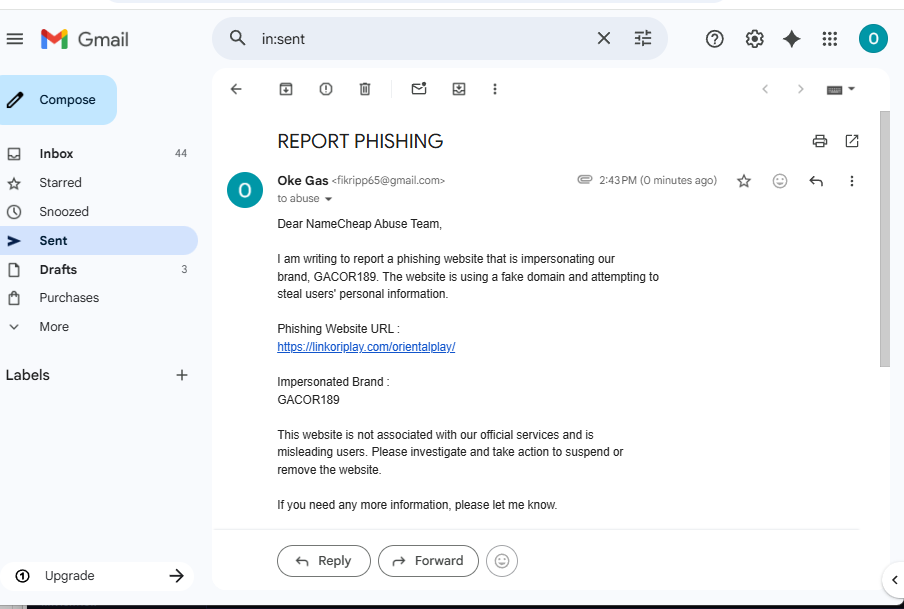The width and height of the screenshot is (904, 609).
Task: Open the Starred folder
Action: (x=98, y=183)
